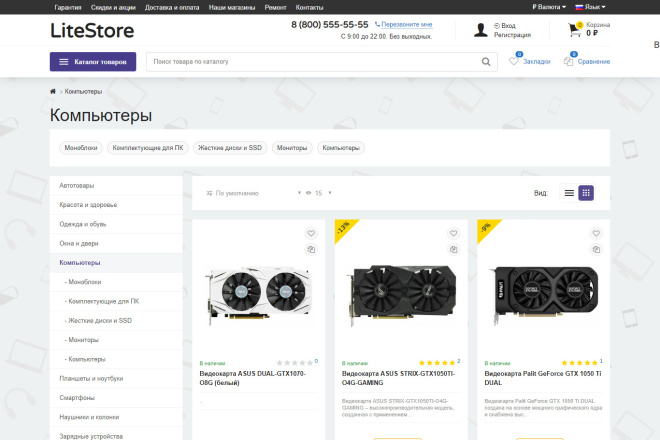Open Гарантия in the top menu
The height and width of the screenshot is (440, 660).
68,8
